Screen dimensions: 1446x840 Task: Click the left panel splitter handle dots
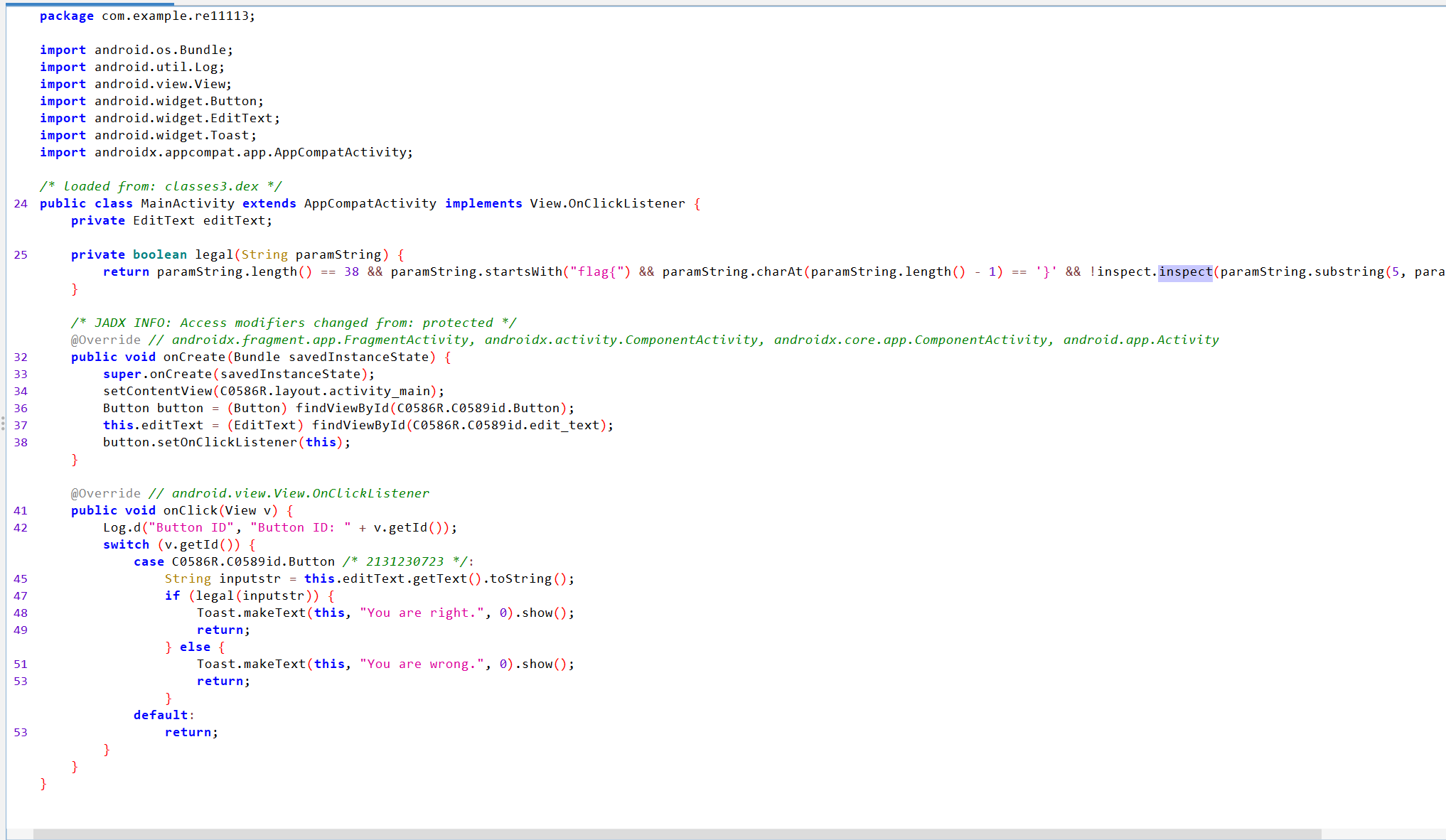click(3, 424)
